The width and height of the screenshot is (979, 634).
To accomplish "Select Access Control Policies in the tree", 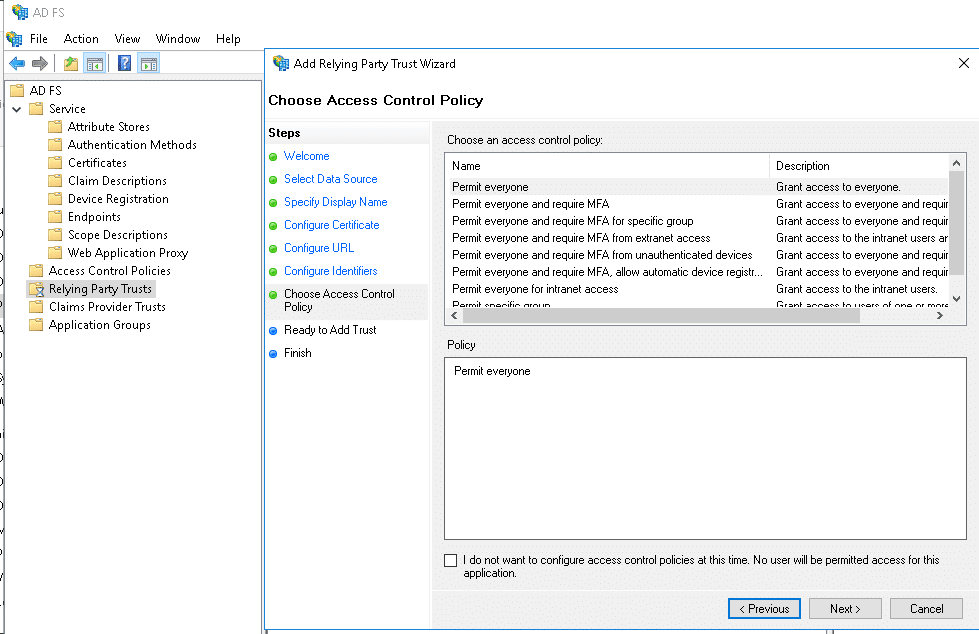I will [110, 271].
